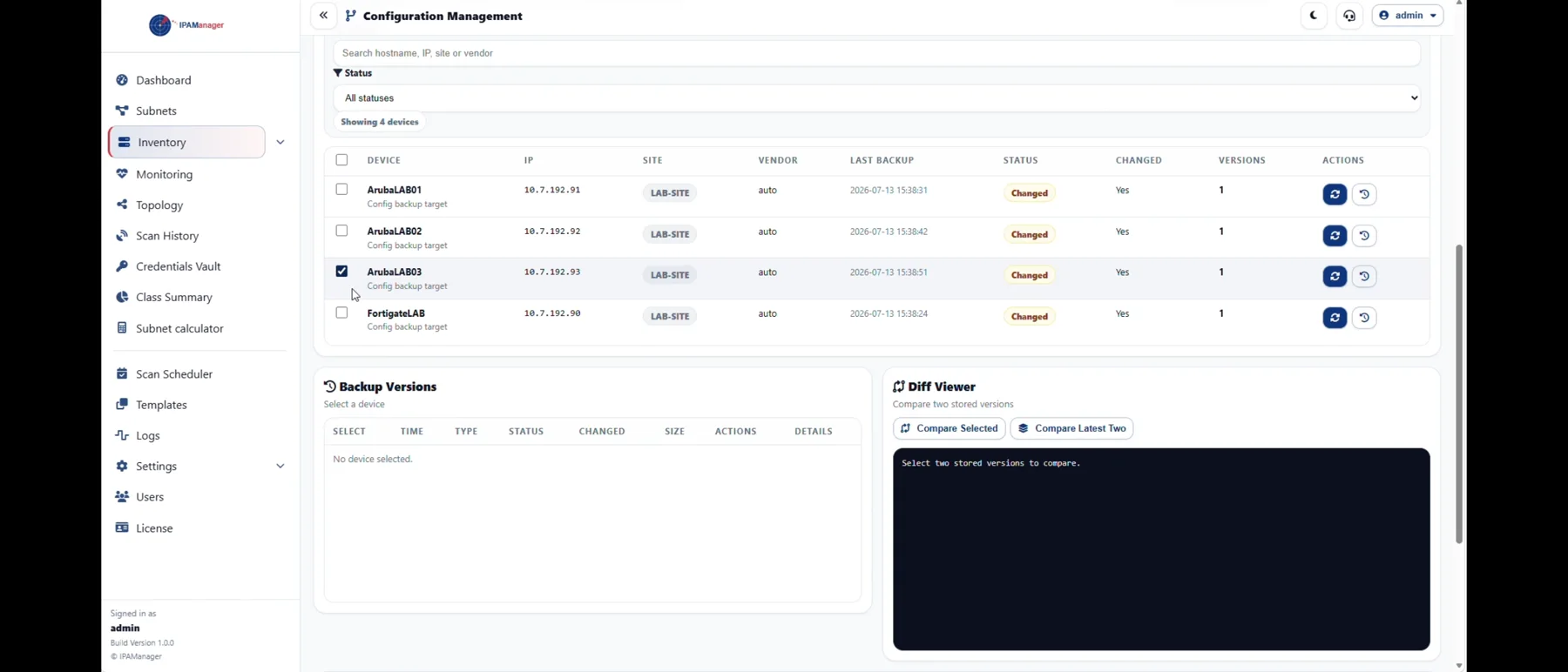Viewport: 1568px width, 672px height.
Task: Expand the Inventory submenu chevron
Action: click(280, 142)
